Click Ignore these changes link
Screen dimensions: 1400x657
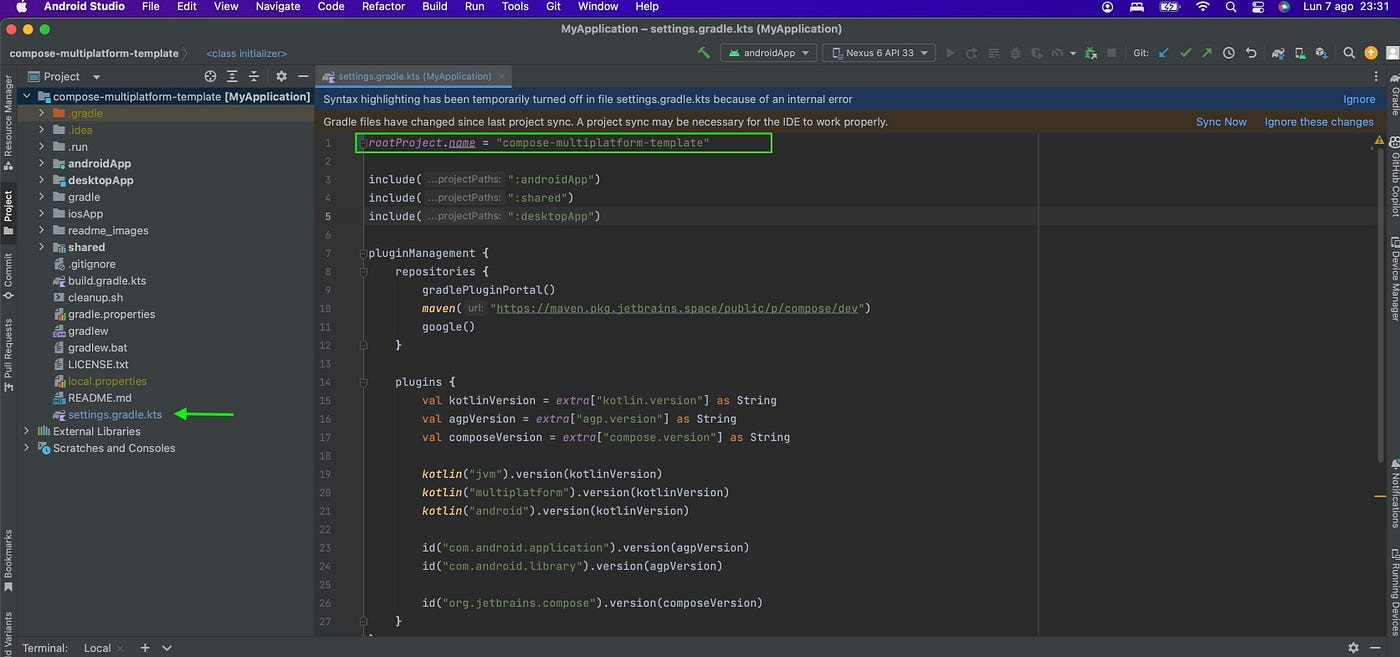(x=1318, y=122)
